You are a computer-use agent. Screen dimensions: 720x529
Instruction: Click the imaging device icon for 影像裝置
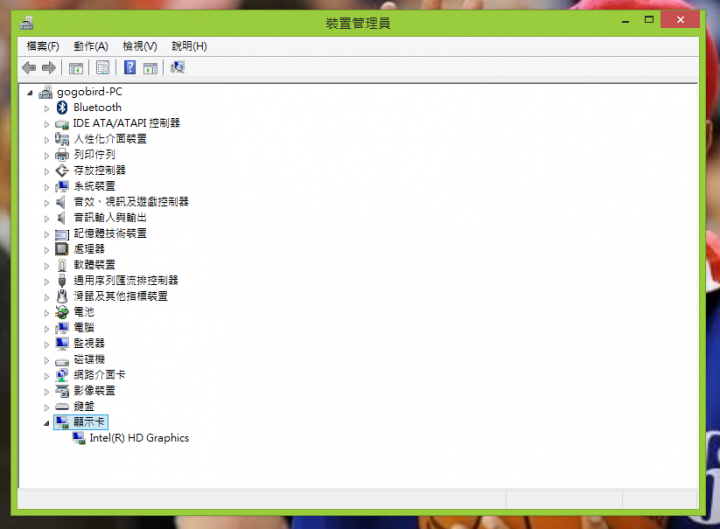coord(62,391)
